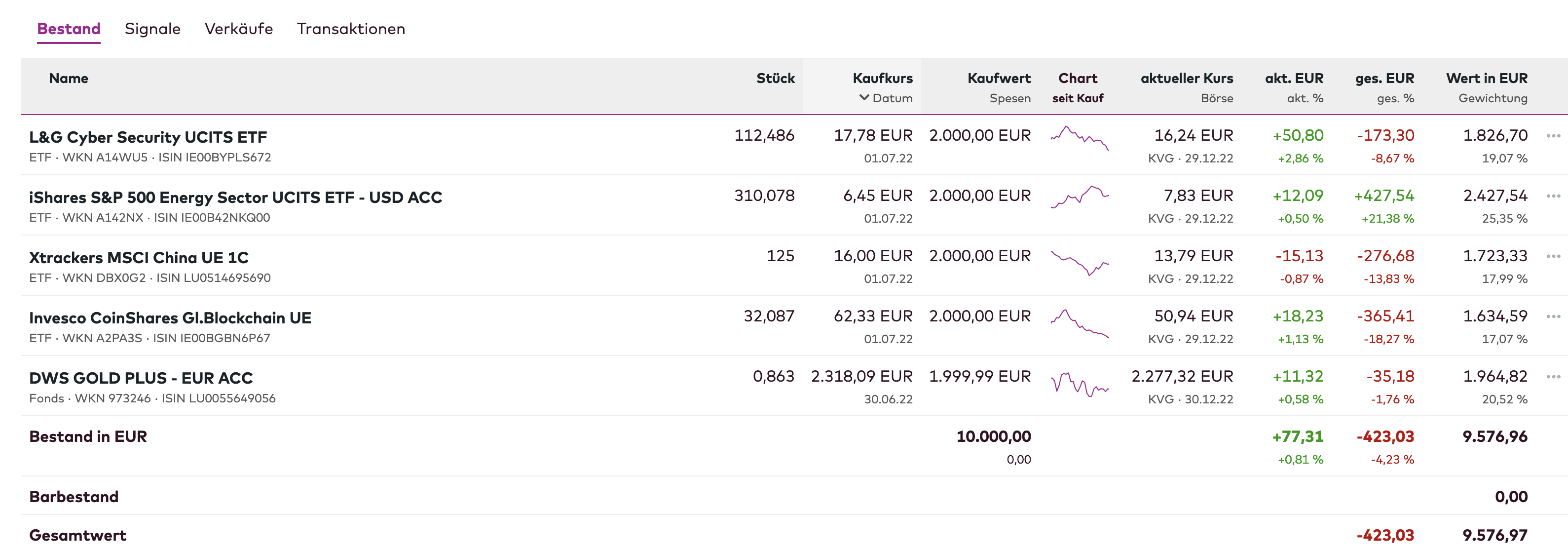
Task: Select the Bestand tab
Action: pyautogui.click(x=69, y=29)
